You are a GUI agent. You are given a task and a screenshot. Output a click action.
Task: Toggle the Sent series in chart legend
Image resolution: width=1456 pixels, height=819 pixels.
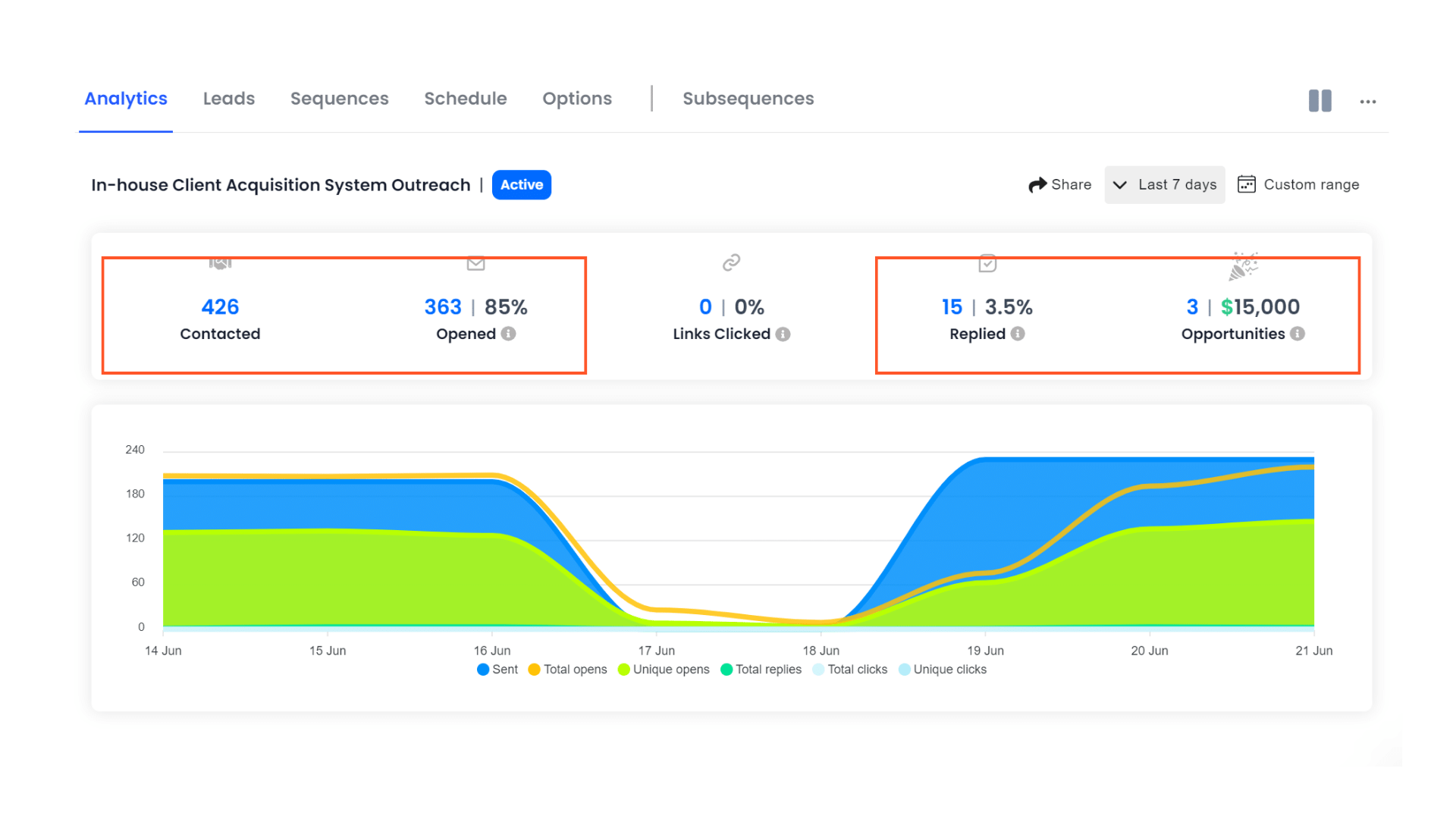(x=497, y=670)
